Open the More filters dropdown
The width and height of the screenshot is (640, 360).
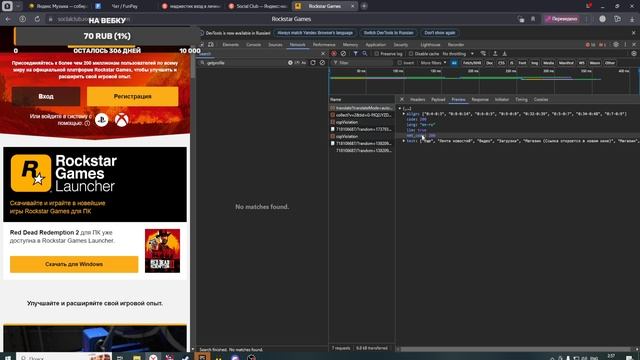[x=433, y=63]
